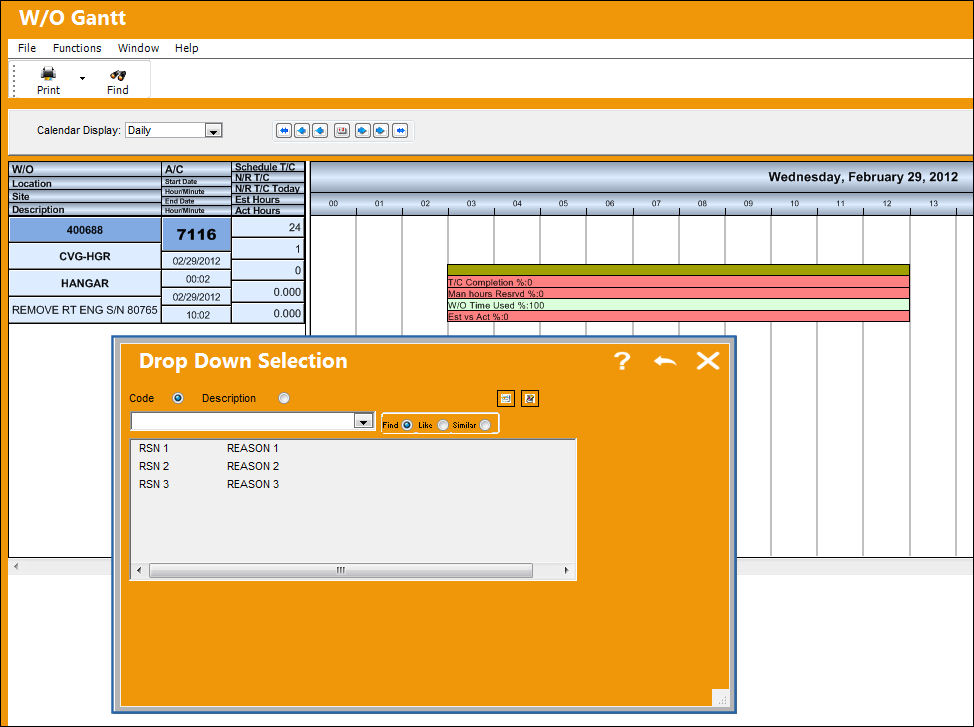
Task: Click the list icon button right of the Description radio
Action: (x=506, y=398)
